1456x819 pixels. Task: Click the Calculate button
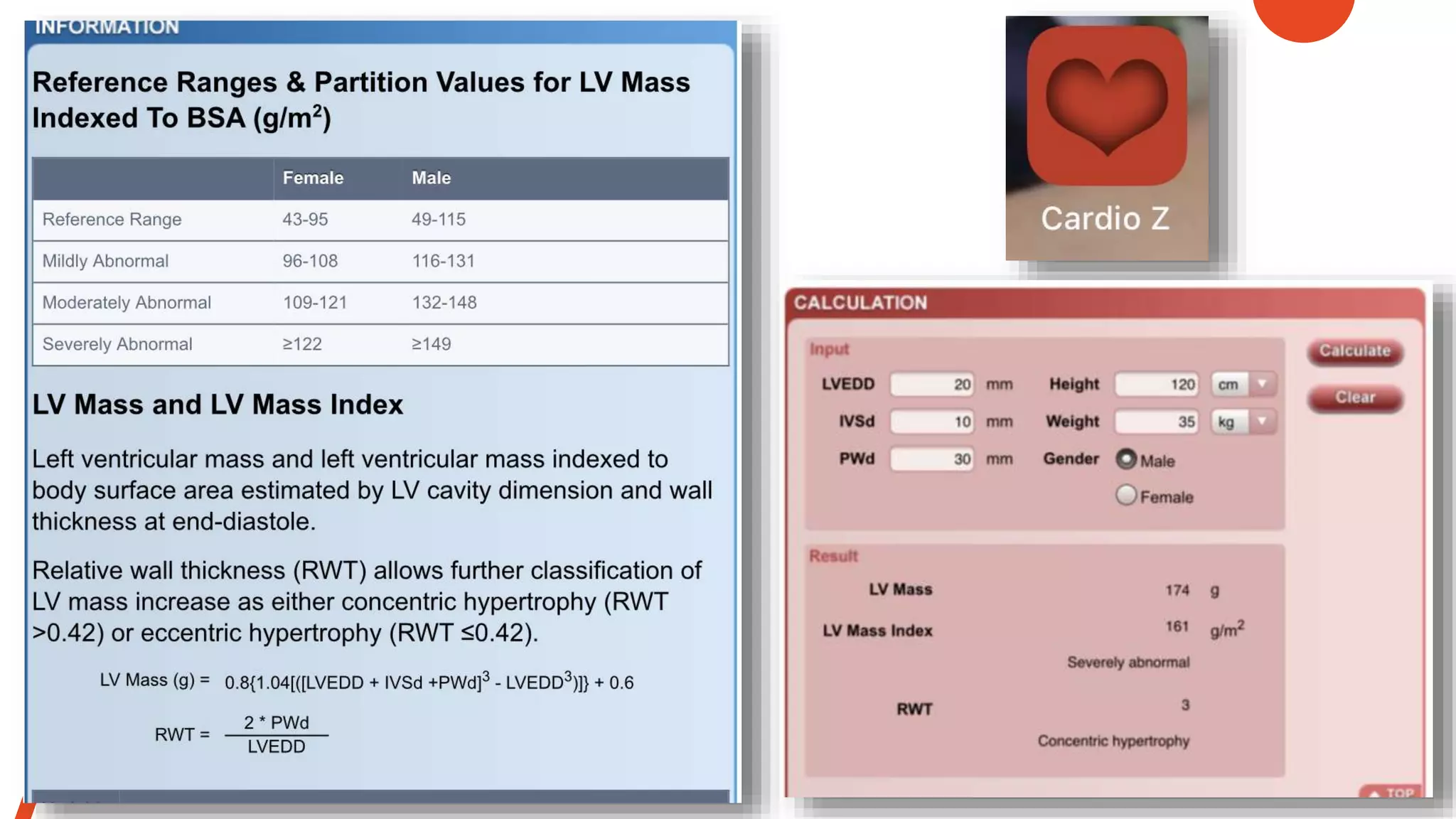coord(1354,351)
